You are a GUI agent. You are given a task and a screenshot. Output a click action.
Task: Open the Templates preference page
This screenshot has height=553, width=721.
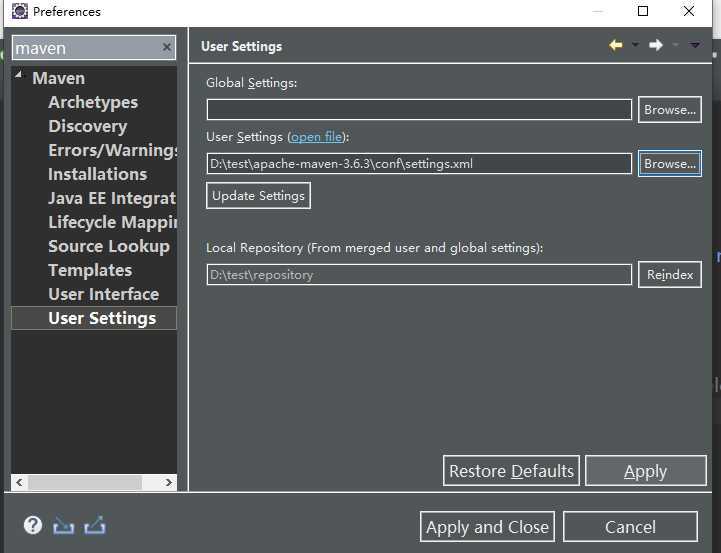click(90, 270)
